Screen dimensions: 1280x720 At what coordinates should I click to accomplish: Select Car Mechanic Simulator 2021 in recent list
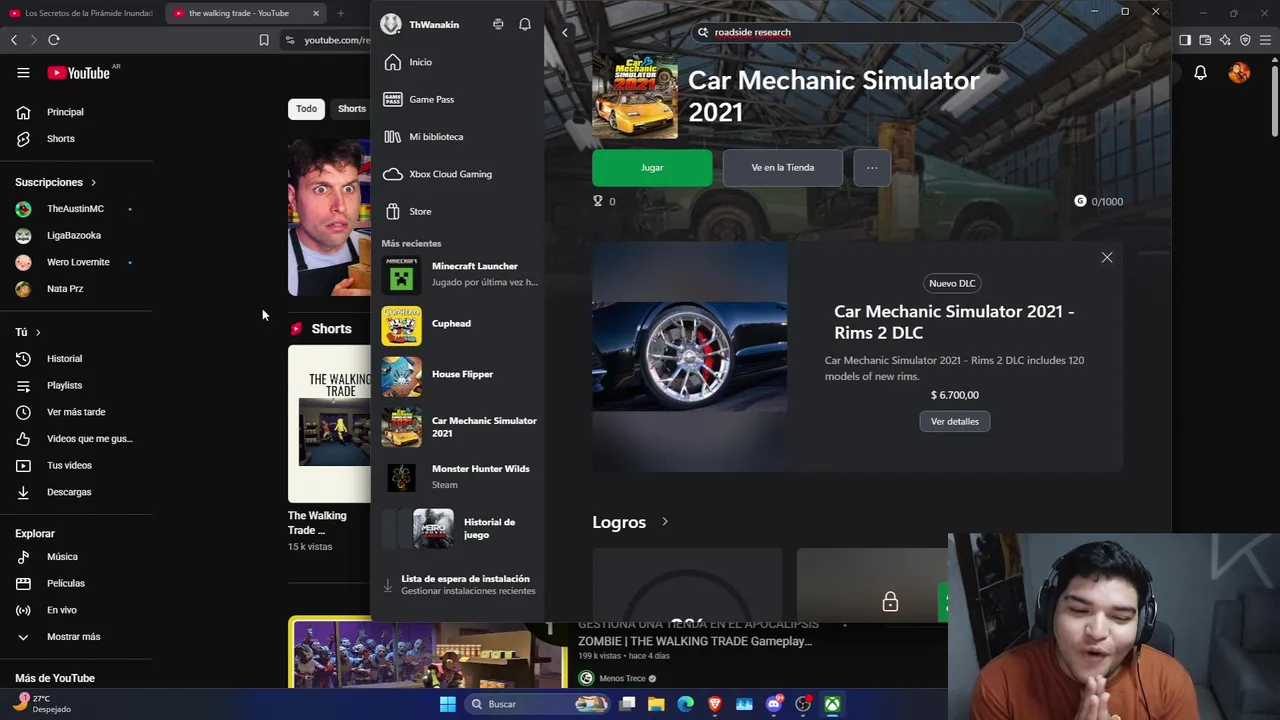[459, 427]
